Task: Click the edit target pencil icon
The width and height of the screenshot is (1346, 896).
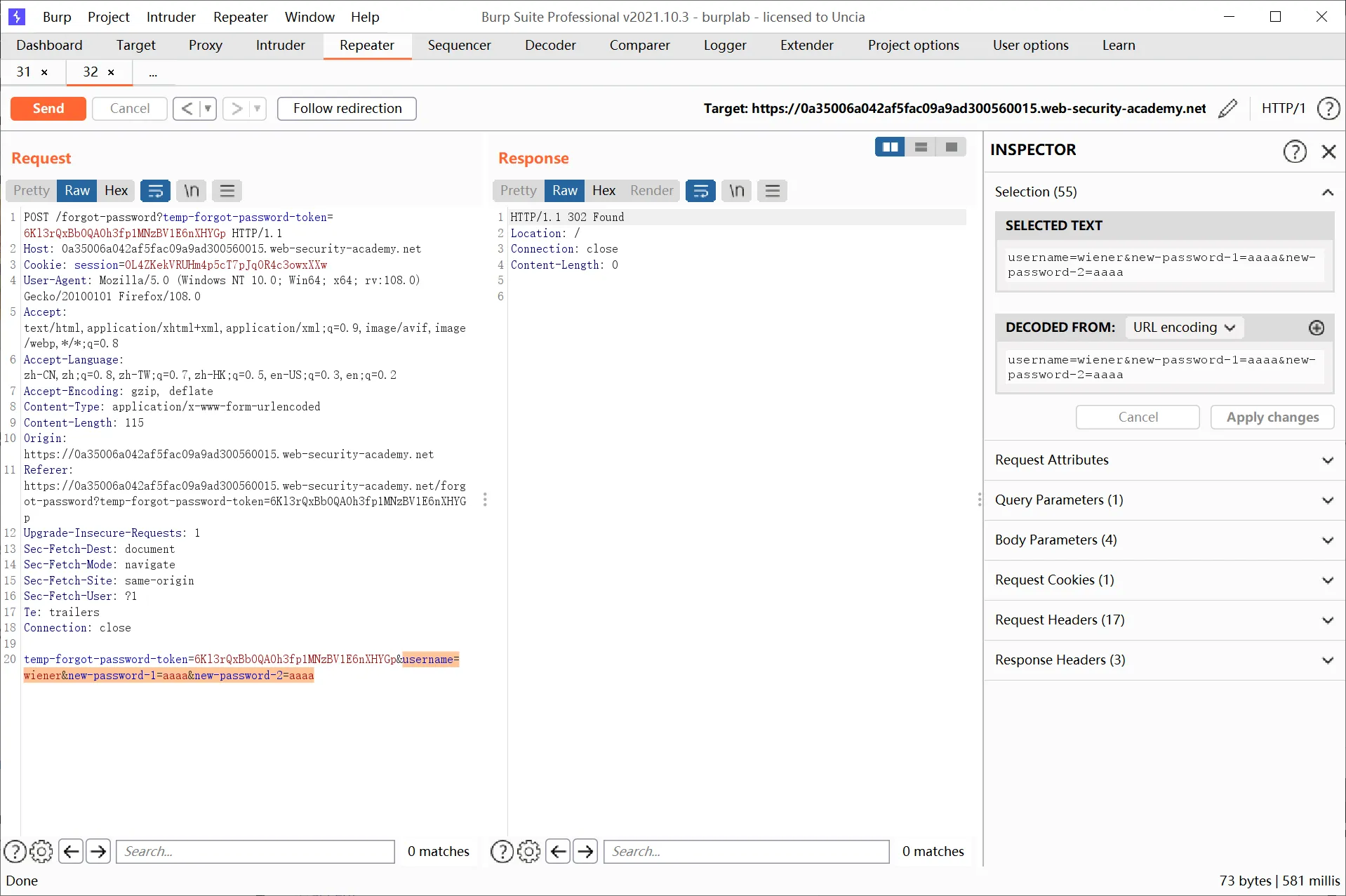Action: point(1228,109)
